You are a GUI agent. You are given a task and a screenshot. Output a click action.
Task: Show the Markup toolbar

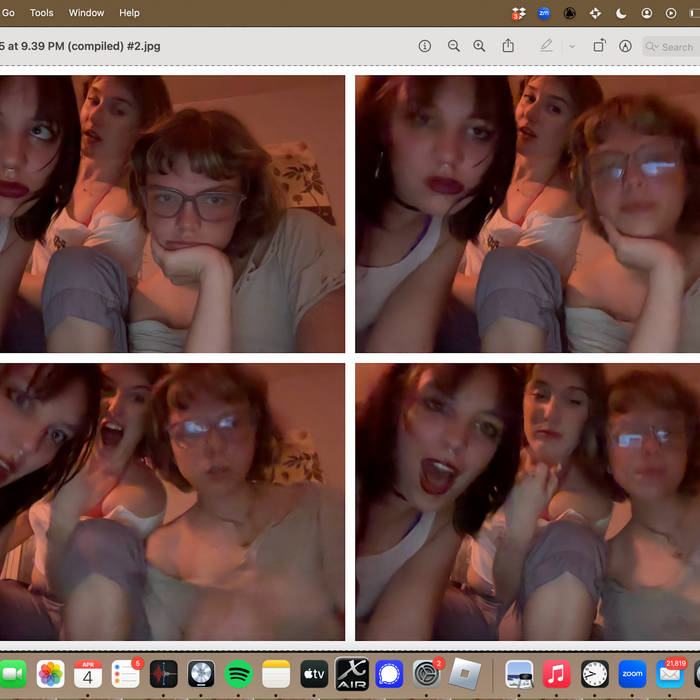[625, 46]
